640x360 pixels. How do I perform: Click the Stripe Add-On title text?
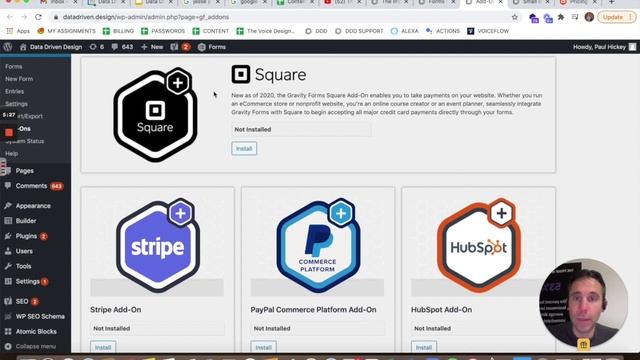click(x=116, y=310)
